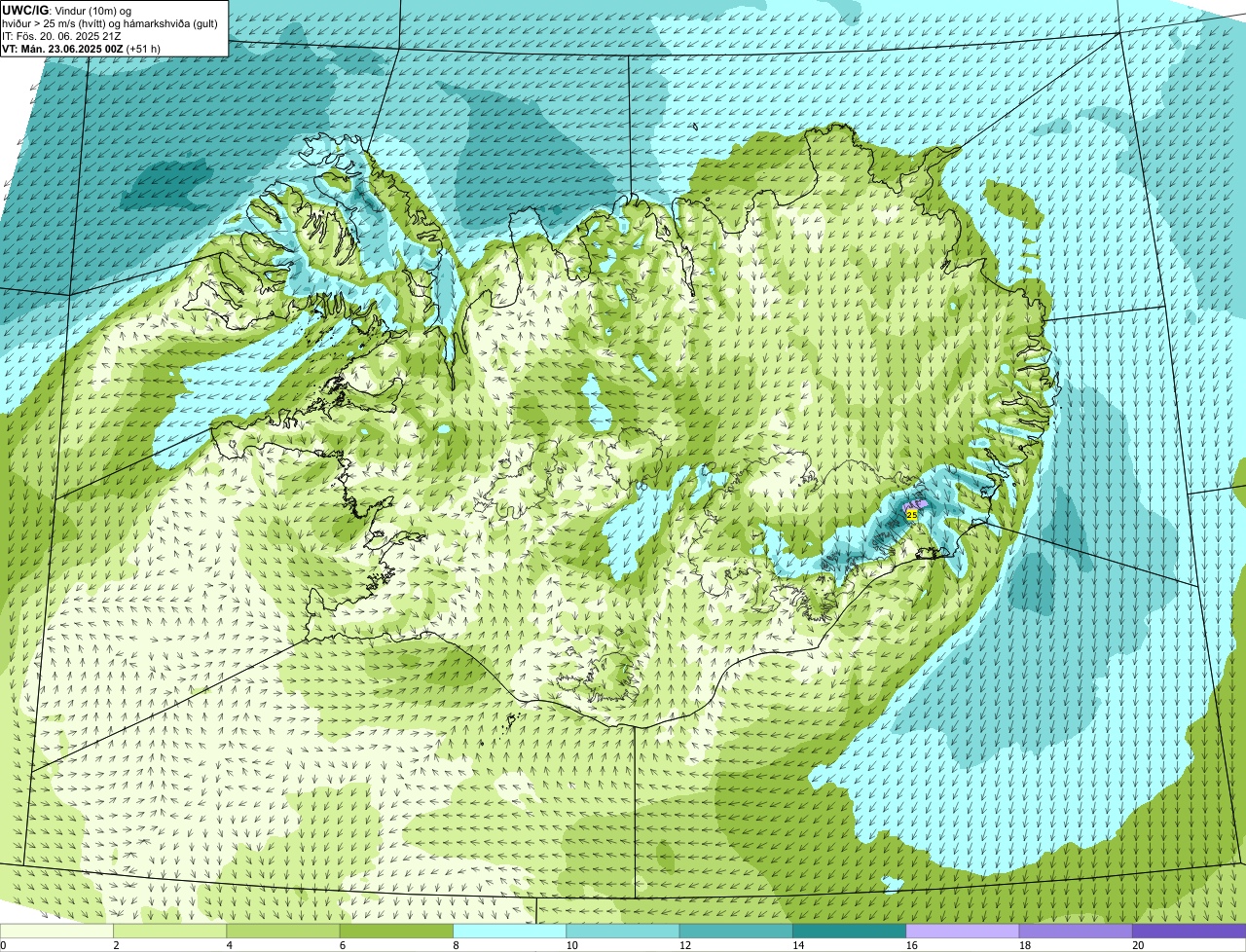Click the 16–18 light lavender legend color segment
Viewport: 1246px width, 952px height.
[963, 931]
